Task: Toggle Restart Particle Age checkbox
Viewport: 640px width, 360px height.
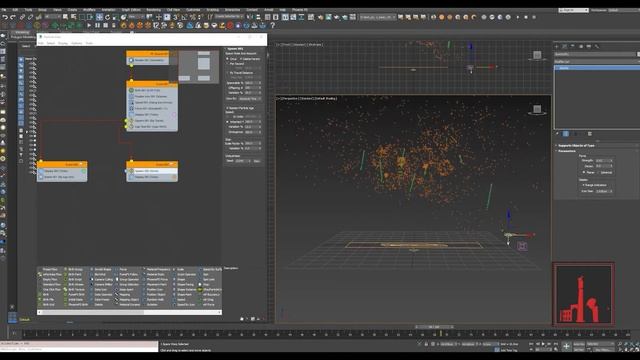Action: click(227, 108)
